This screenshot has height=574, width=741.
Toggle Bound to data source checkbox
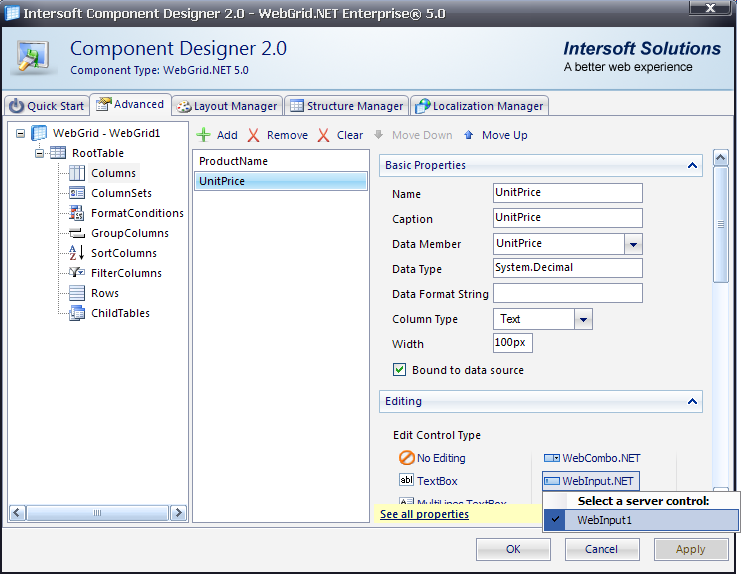tap(399, 370)
